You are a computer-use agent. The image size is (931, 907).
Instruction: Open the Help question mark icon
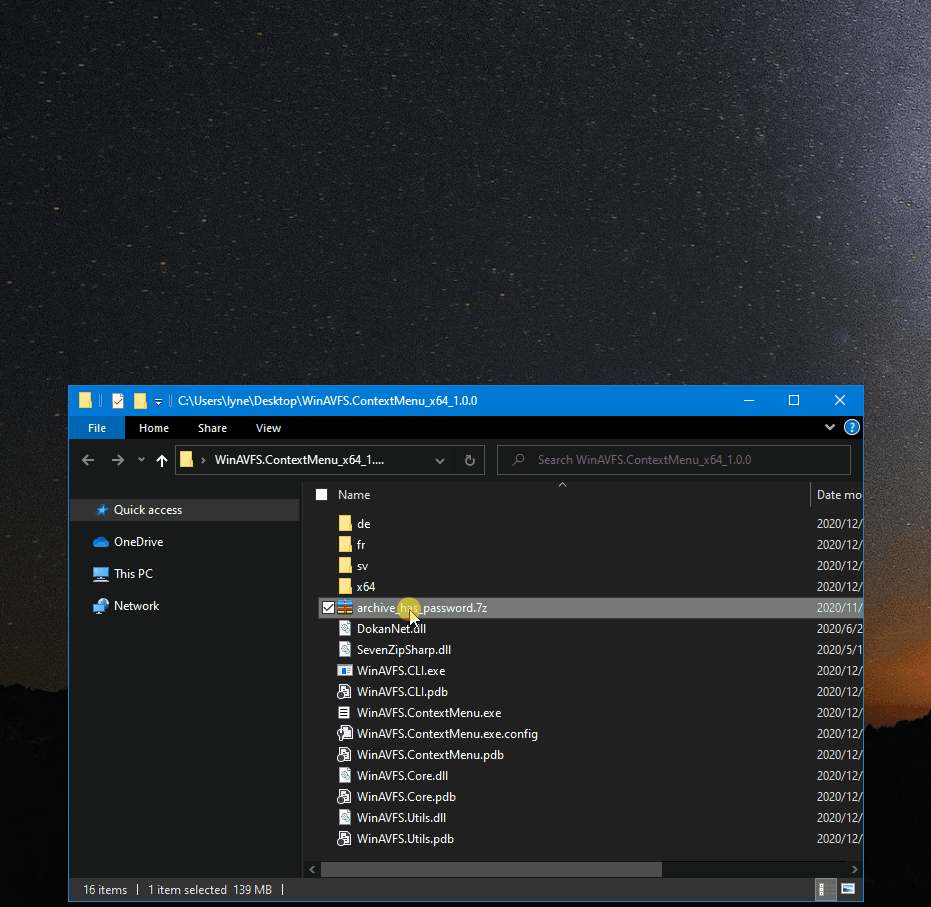coord(851,427)
